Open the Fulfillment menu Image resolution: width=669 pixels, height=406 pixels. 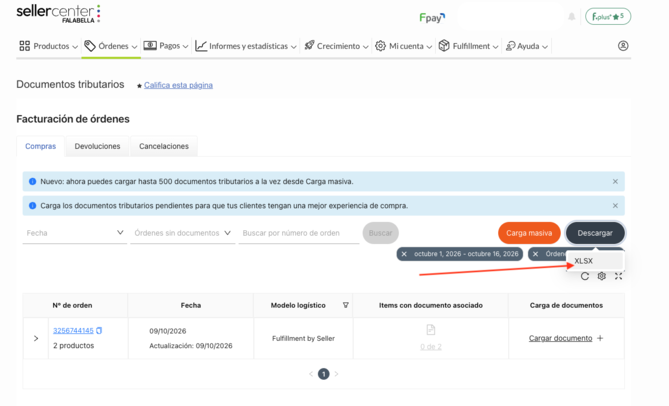pos(468,46)
